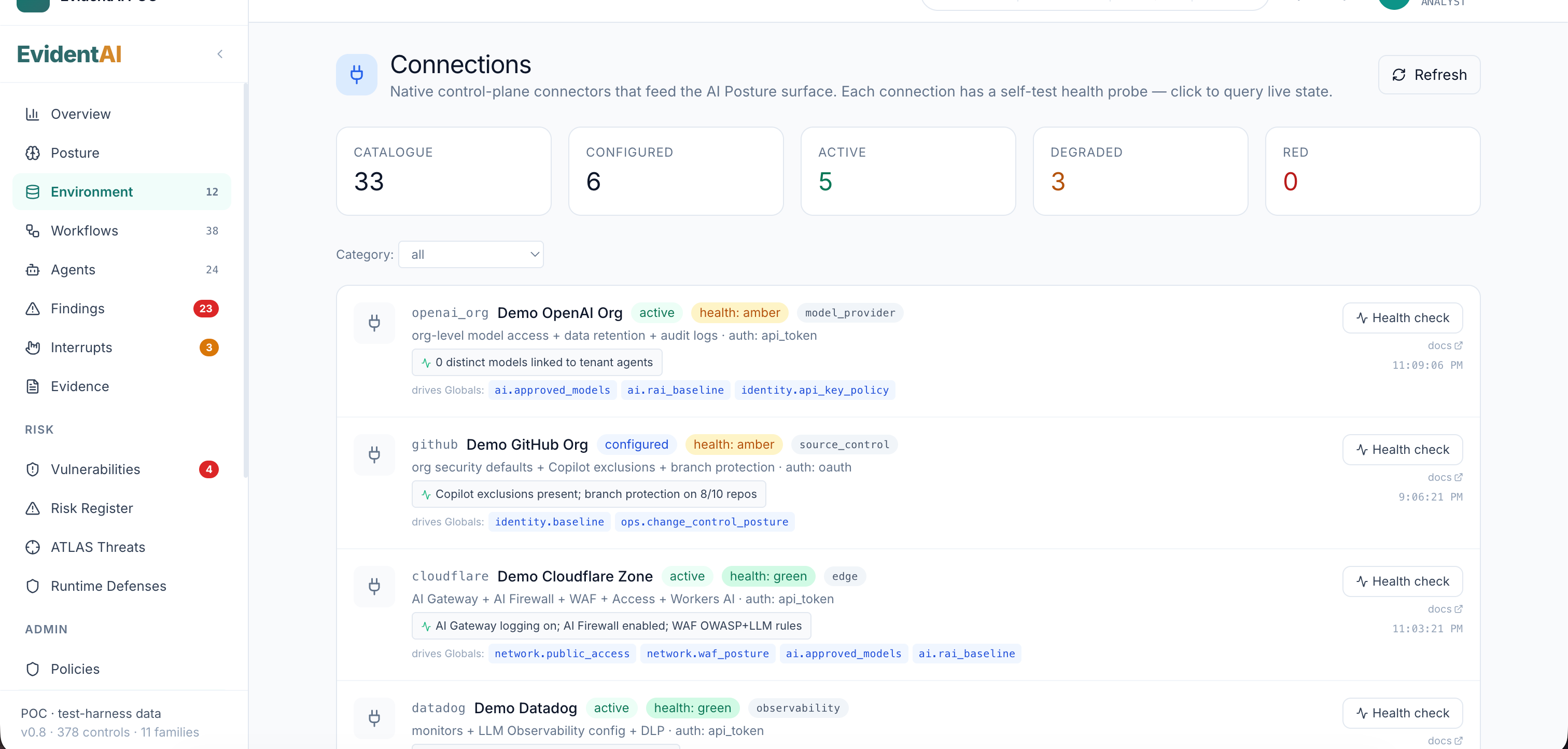Click the ai.rai_baseline tag on Cloudflare row
The height and width of the screenshot is (749, 1568).
point(966,654)
